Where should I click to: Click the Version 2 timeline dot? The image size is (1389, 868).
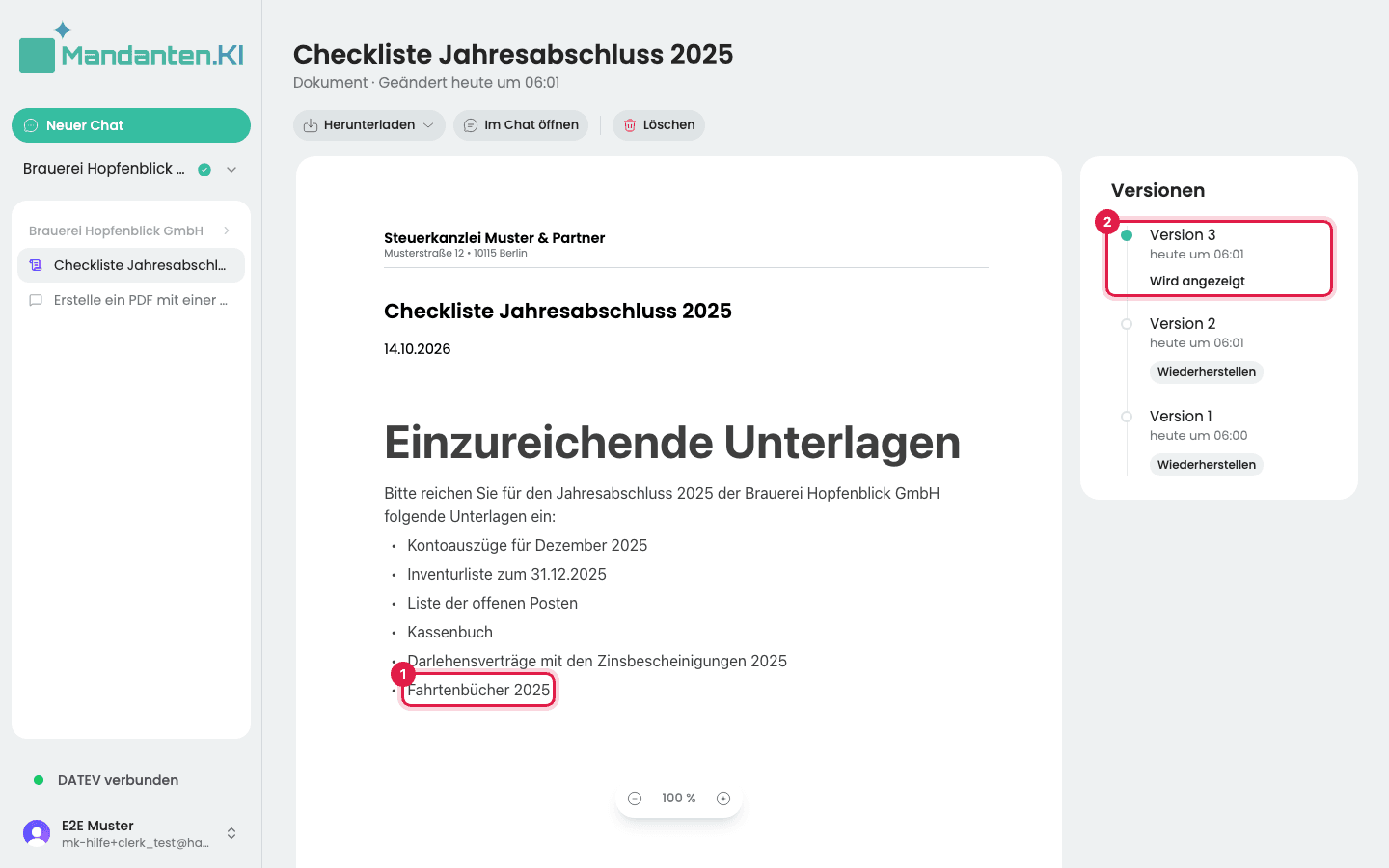1127,324
